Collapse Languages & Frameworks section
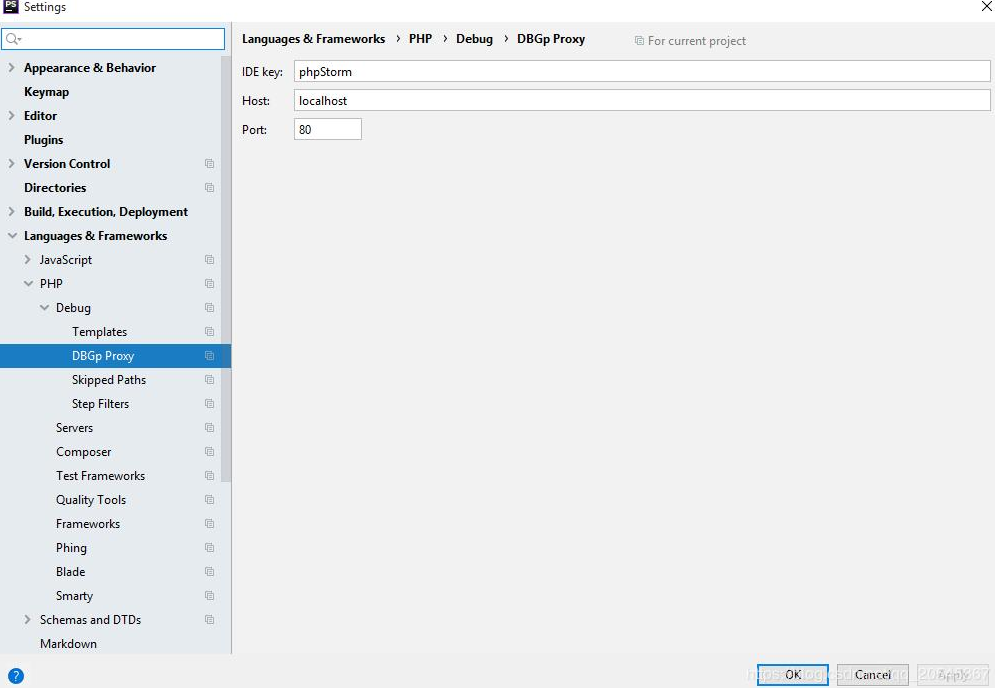The height and width of the screenshot is (688, 995). point(12,235)
